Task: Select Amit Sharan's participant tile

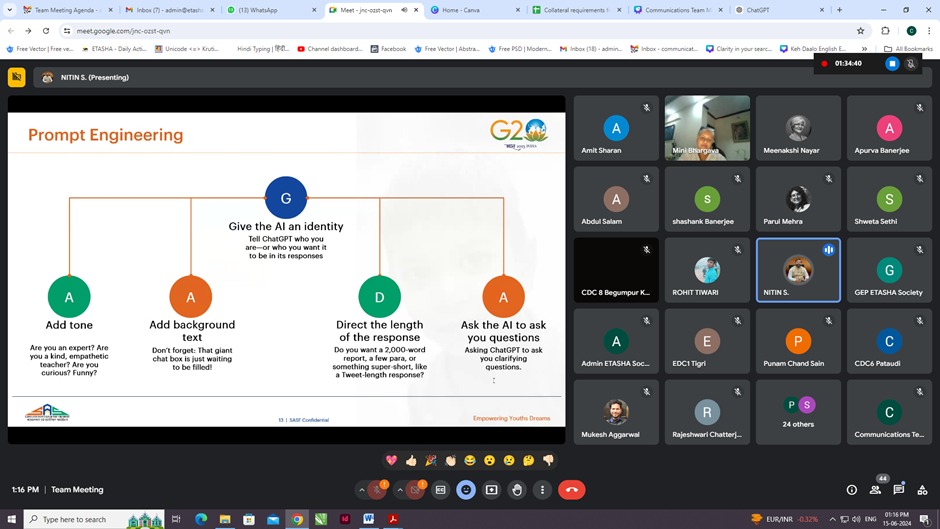Action: [616, 128]
